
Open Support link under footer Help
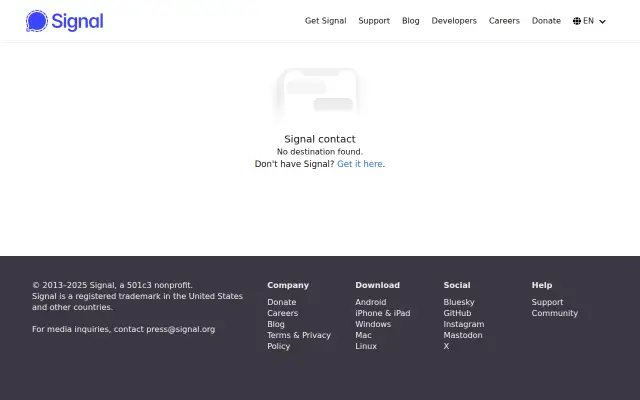coord(547,302)
